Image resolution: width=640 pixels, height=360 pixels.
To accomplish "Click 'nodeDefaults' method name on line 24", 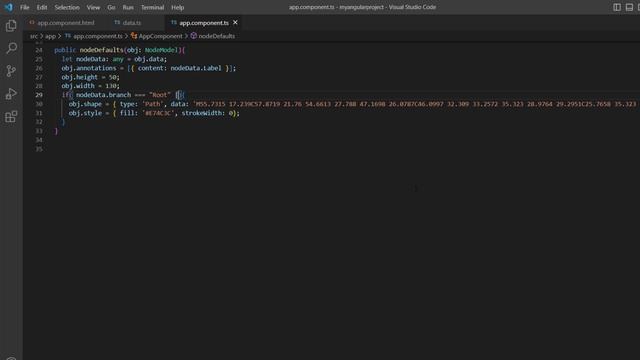I will (102, 50).
